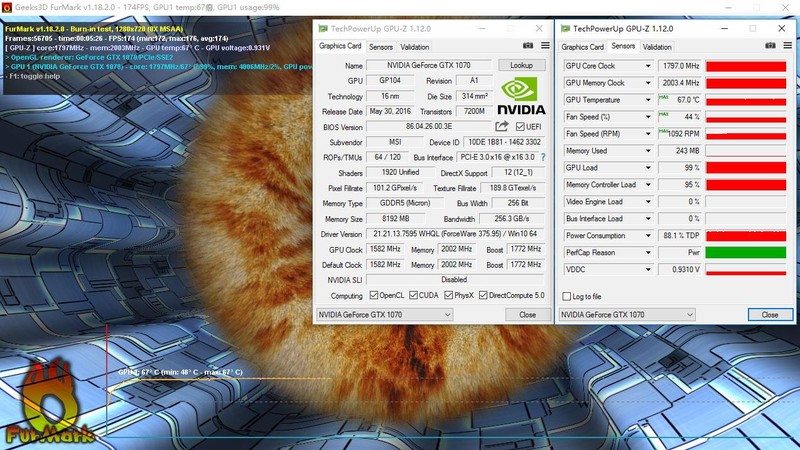Click the Pixel Fillrate value 101.2 GPixel/s
Image resolution: width=800 pixels, height=450 pixels.
(395, 188)
